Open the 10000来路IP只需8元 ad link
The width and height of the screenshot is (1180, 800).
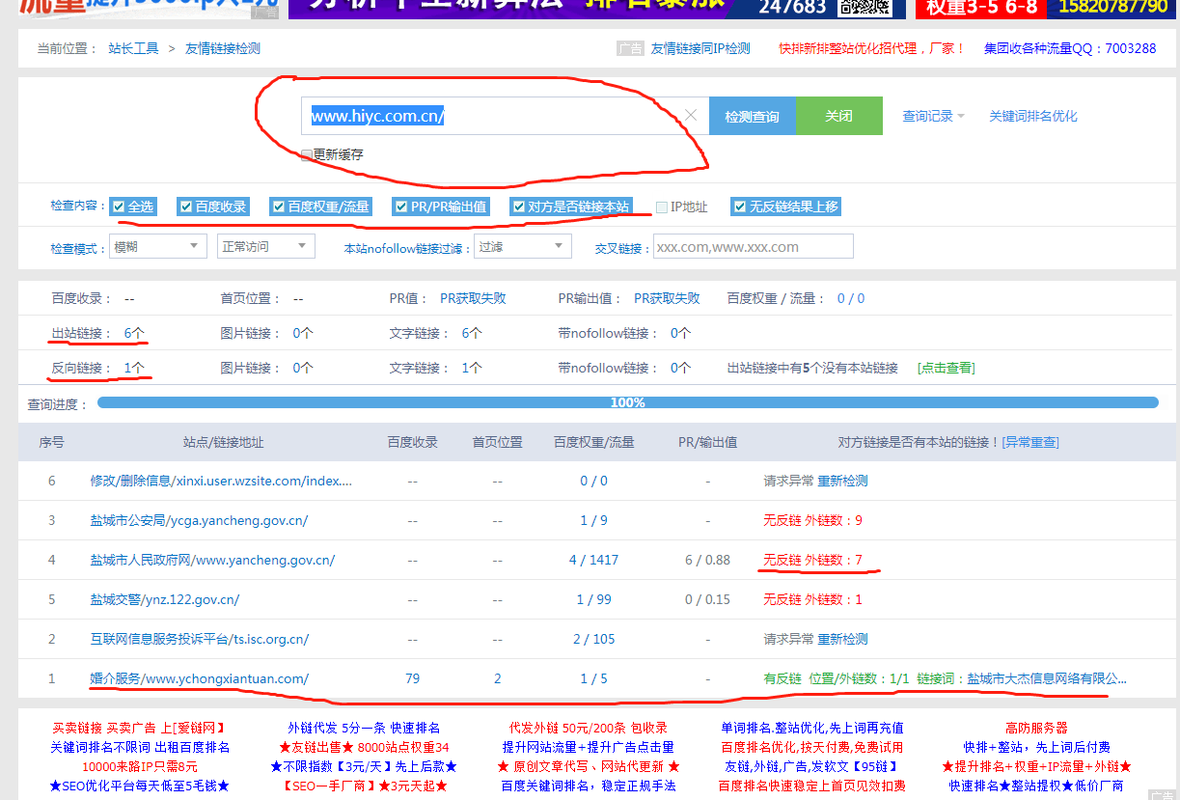(139, 767)
